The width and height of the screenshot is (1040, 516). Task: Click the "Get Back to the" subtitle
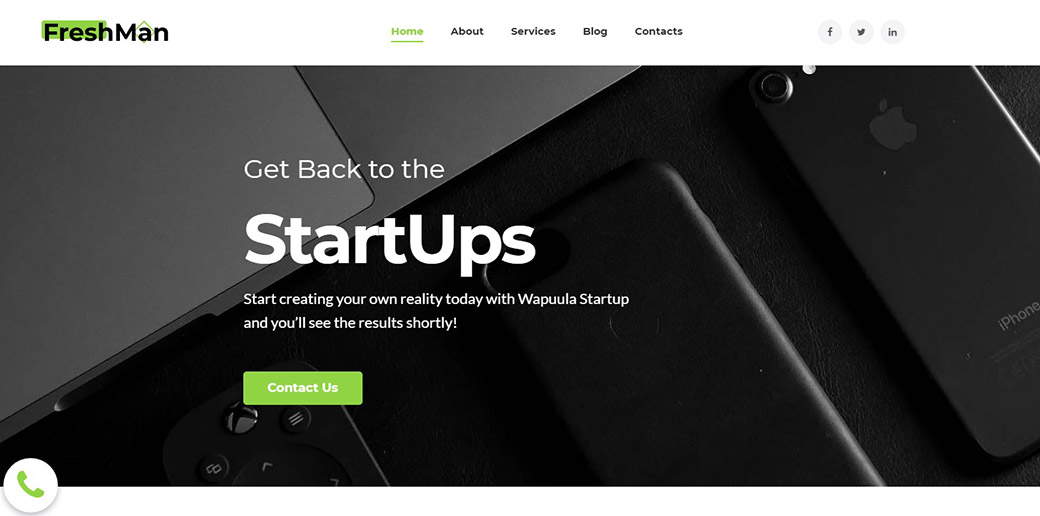(x=344, y=169)
